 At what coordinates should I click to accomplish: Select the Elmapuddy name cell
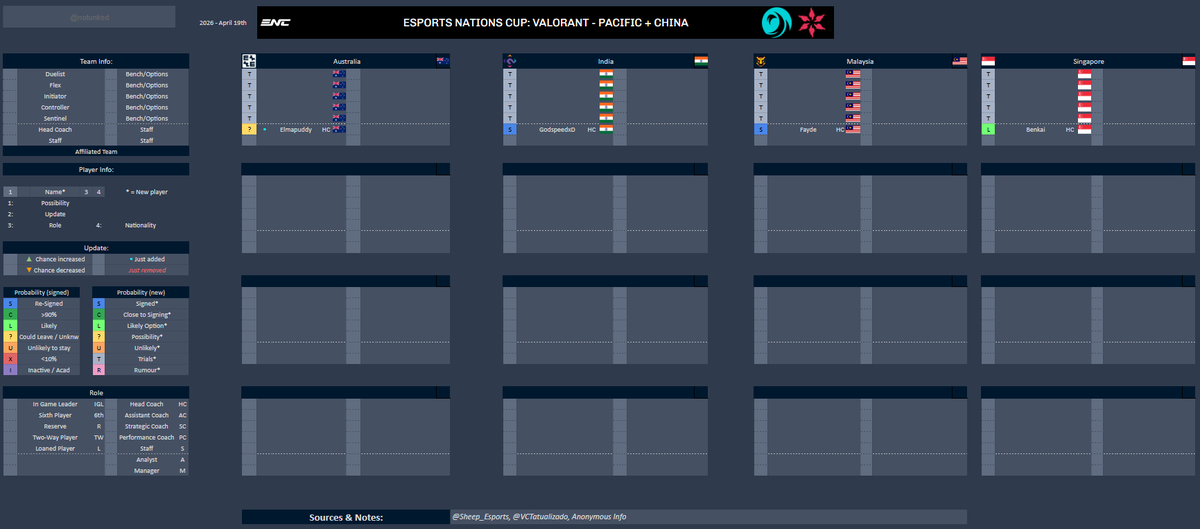(294, 129)
